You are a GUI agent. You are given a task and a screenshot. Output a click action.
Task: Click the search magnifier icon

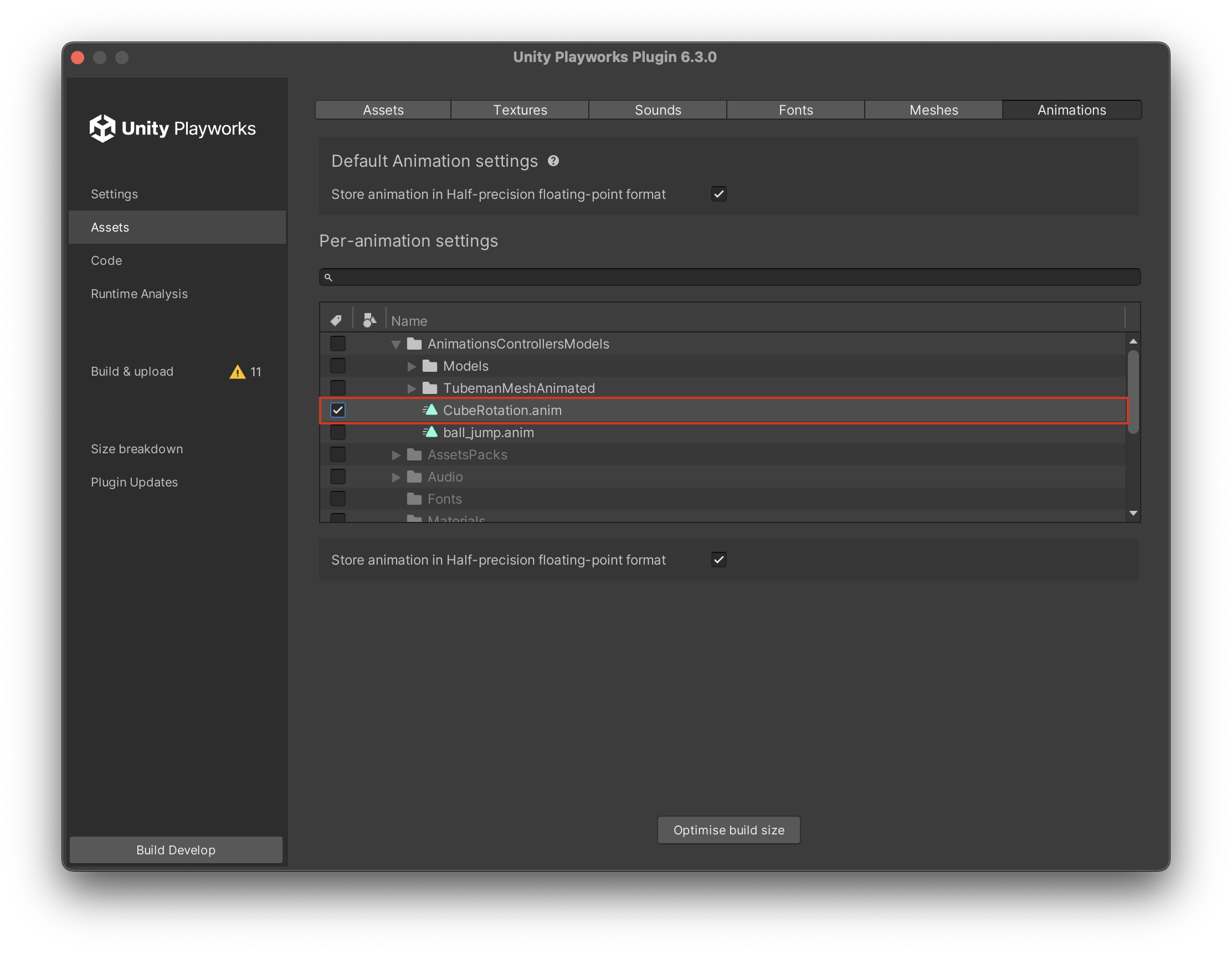(x=328, y=277)
